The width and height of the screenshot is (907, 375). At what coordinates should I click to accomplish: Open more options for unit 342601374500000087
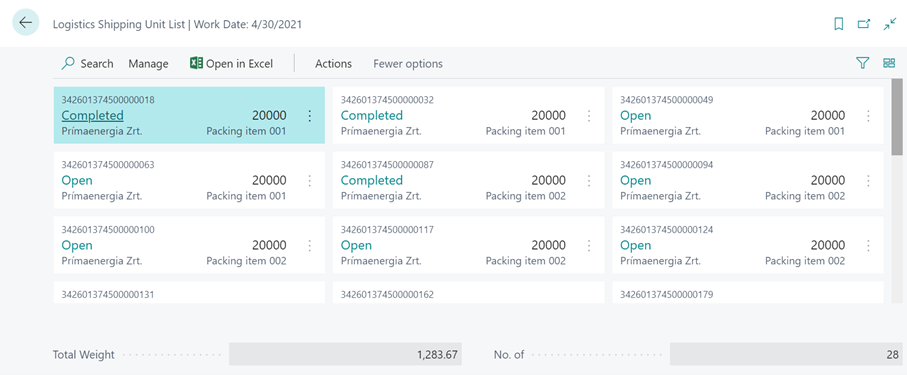(x=589, y=181)
